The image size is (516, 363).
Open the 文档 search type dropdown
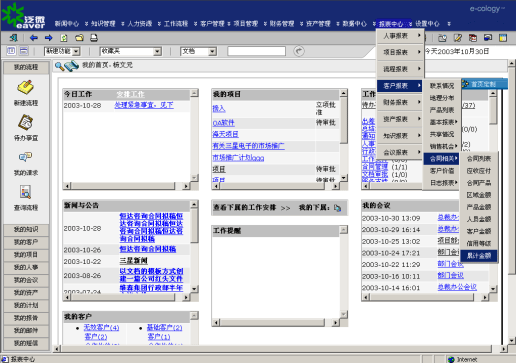click(x=198, y=51)
